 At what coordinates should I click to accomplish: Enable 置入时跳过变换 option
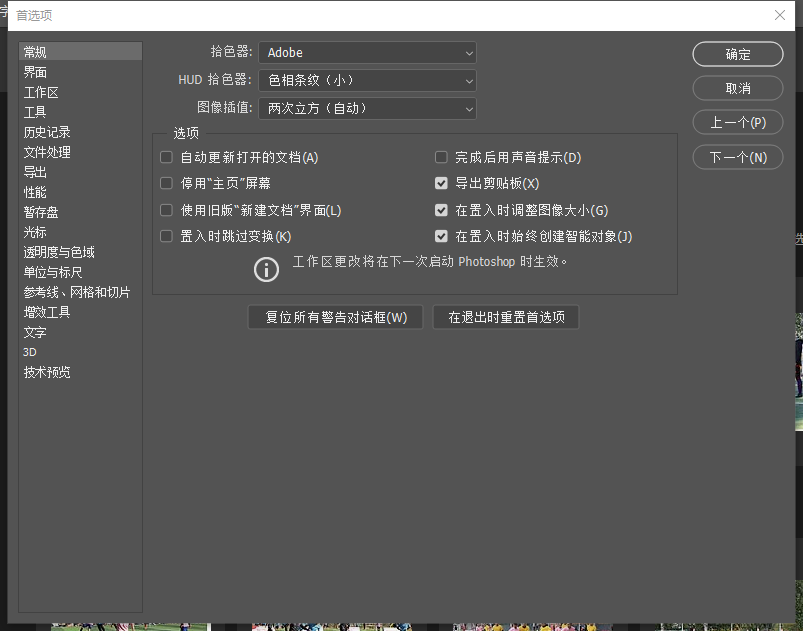tap(165, 237)
